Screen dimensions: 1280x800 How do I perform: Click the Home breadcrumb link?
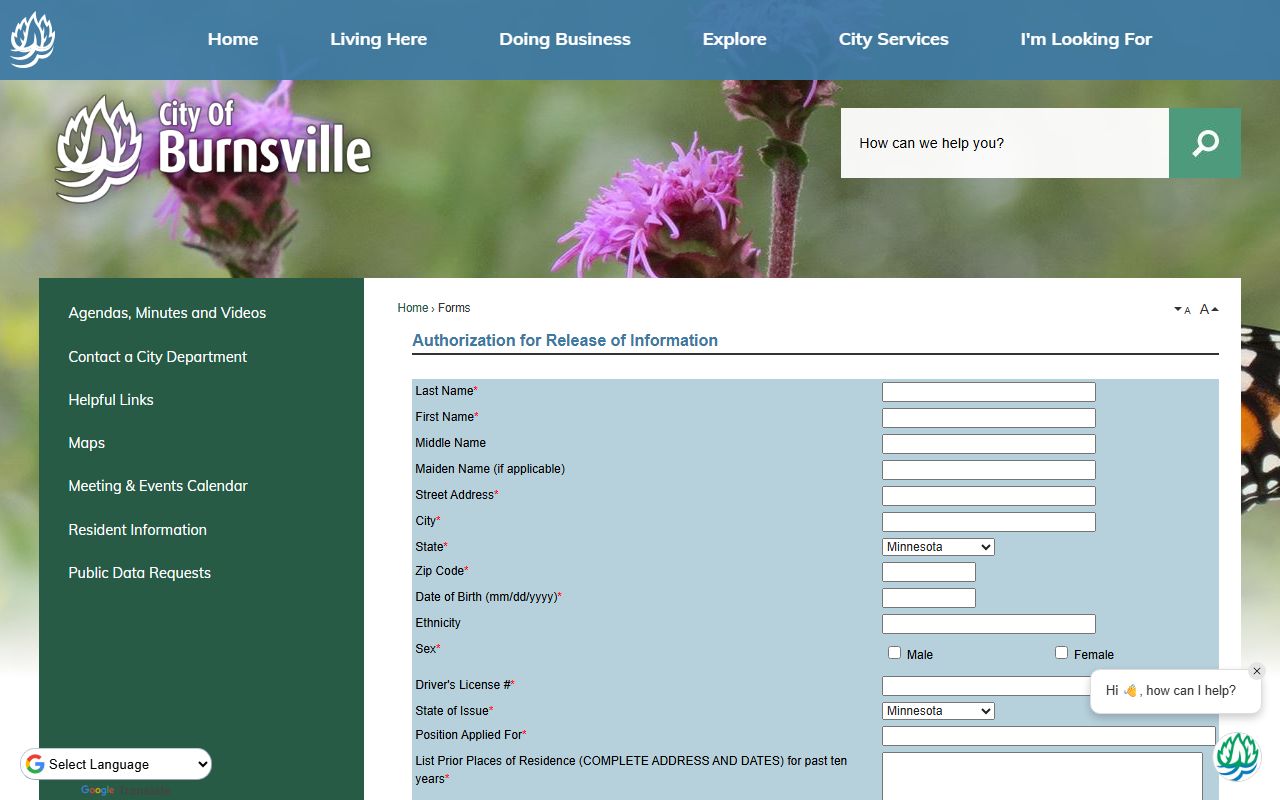[x=412, y=308]
